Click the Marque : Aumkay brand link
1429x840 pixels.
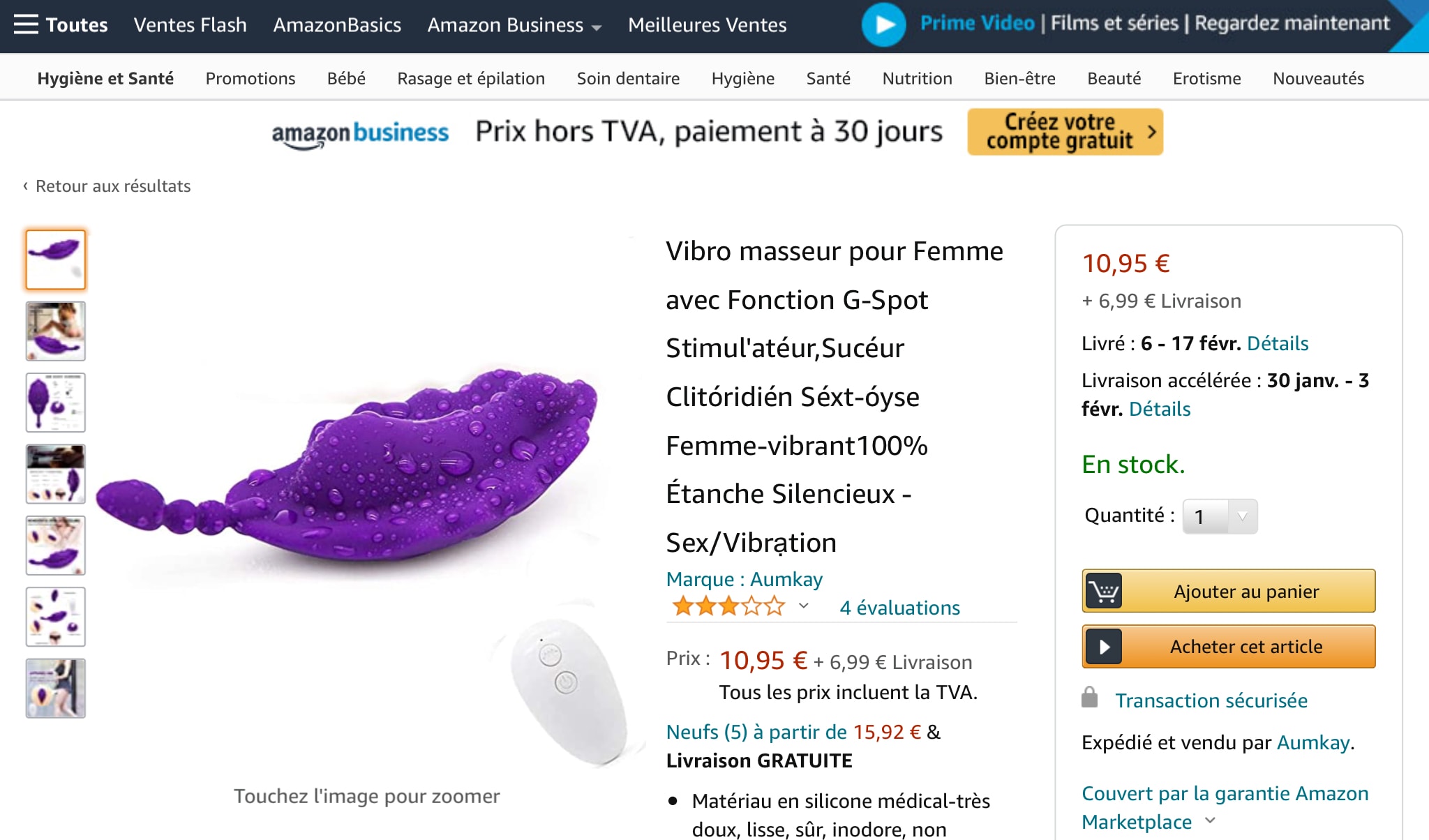(x=744, y=579)
